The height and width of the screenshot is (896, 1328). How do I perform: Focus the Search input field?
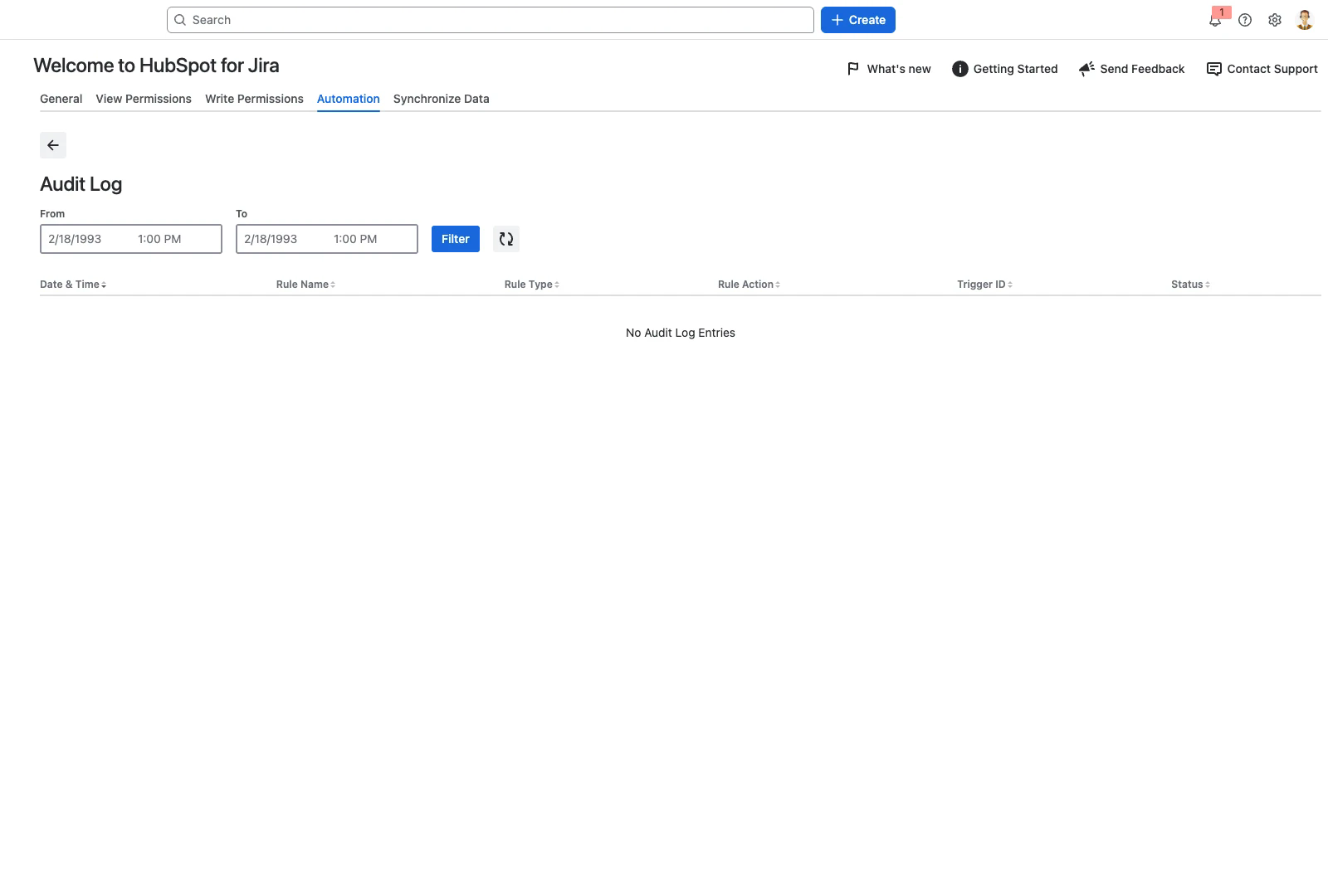pyautogui.click(x=491, y=20)
